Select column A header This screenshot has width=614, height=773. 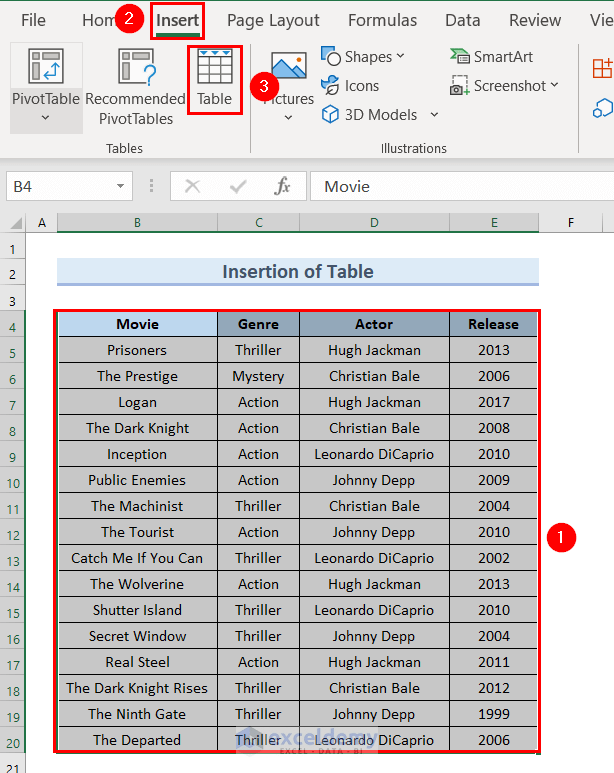point(42,223)
